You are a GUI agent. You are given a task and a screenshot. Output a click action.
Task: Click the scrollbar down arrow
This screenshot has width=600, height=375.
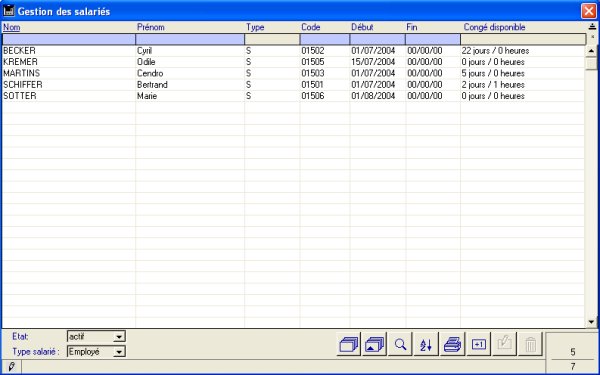pyautogui.click(x=591, y=322)
